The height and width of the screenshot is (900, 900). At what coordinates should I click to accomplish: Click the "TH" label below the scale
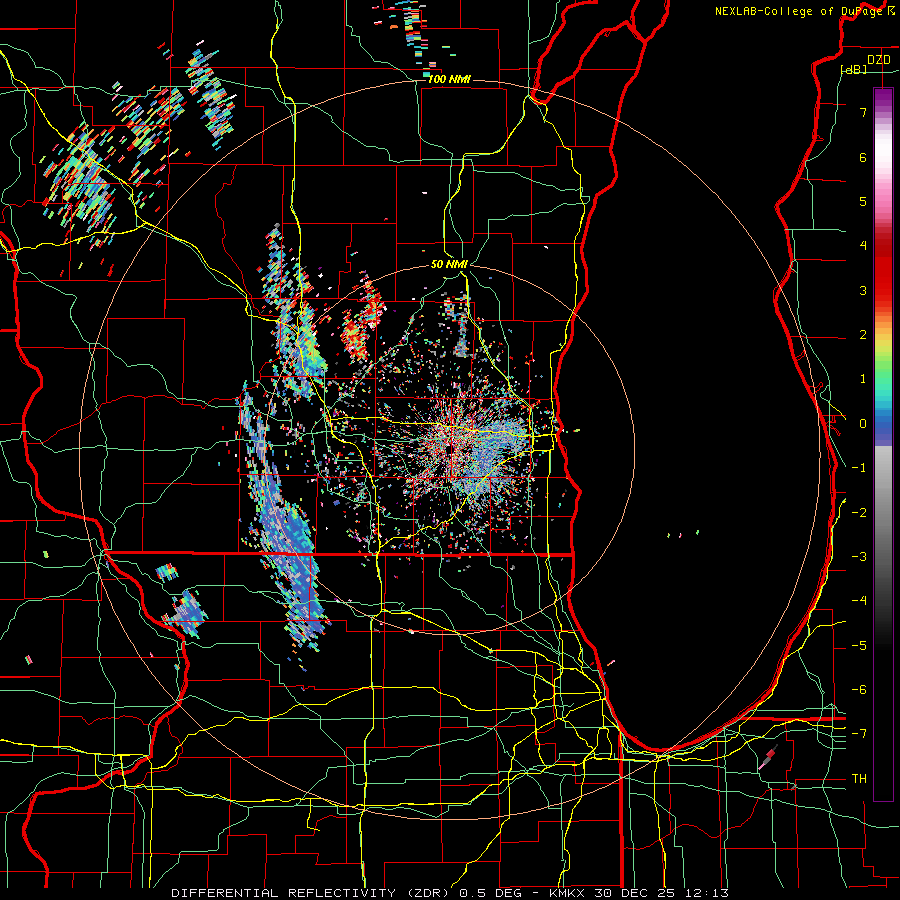pyautogui.click(x=859, y=779)
